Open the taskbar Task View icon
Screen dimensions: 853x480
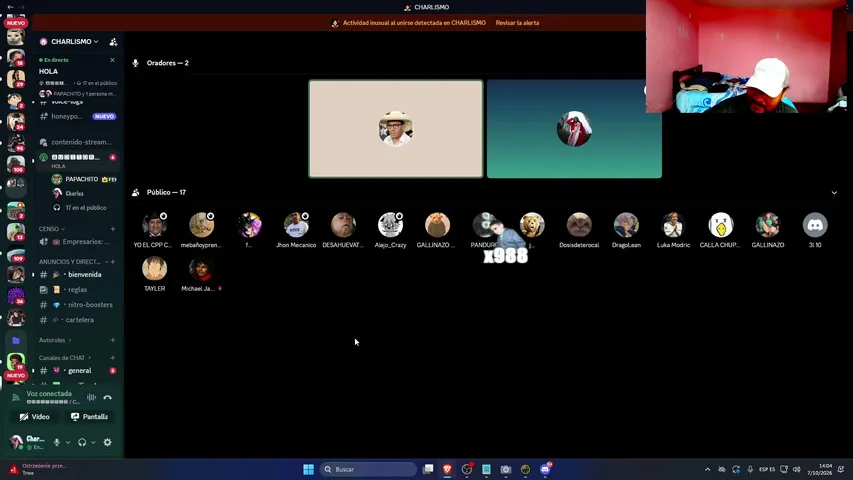[x=428, y=469]
